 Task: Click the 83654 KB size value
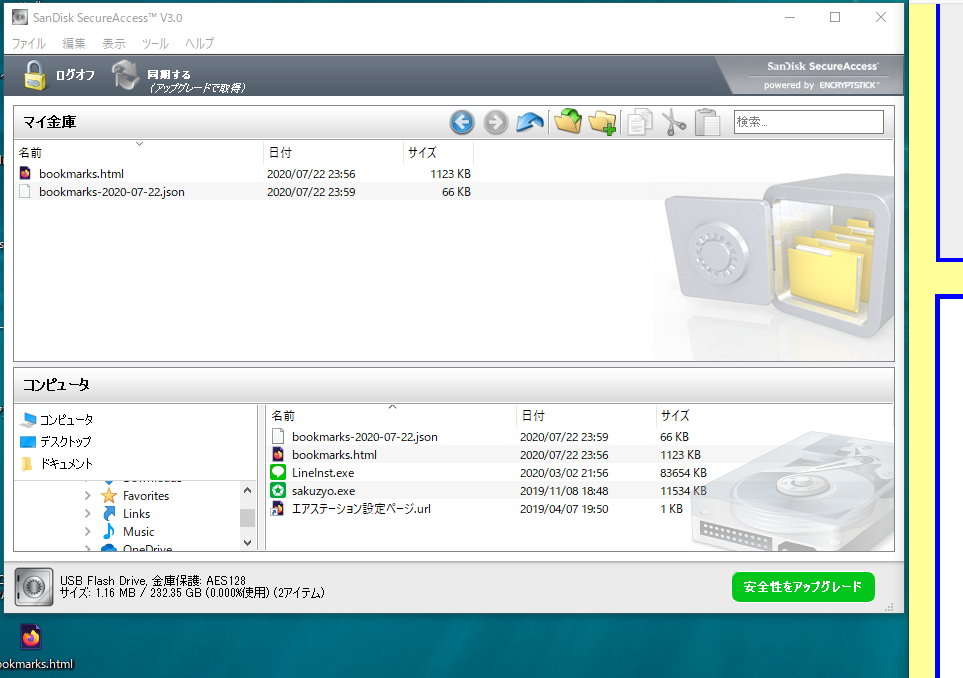coord(684,473)
